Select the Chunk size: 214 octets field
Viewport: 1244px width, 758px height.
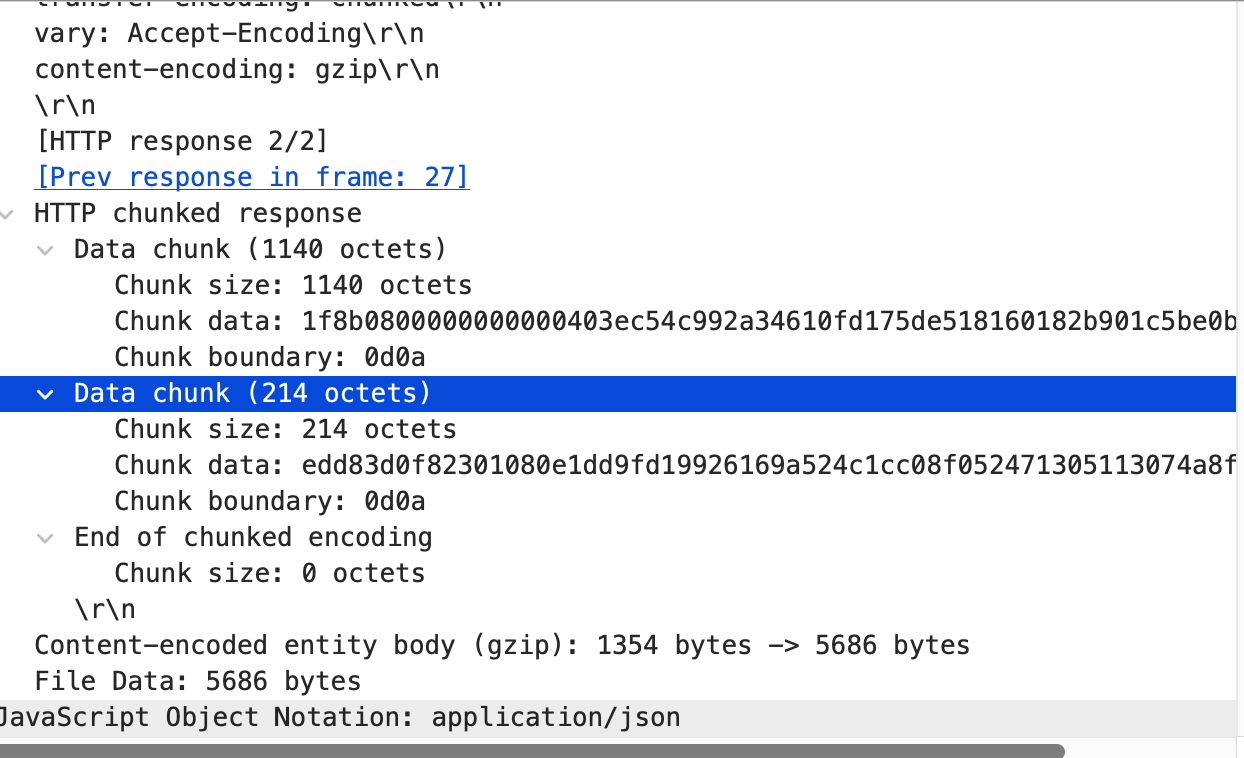[x=285, y=429]
